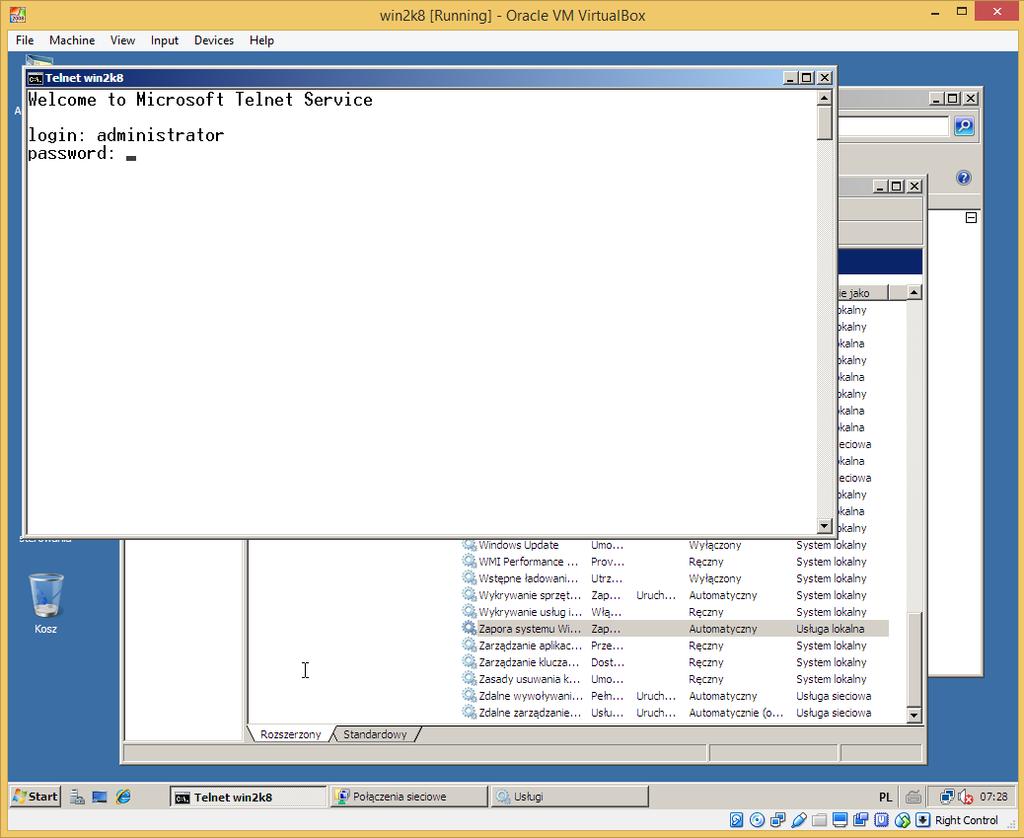Switch to Telnet win2k8 taskbar button
Screen dimensions: 1024x838
tap(248, 797)
